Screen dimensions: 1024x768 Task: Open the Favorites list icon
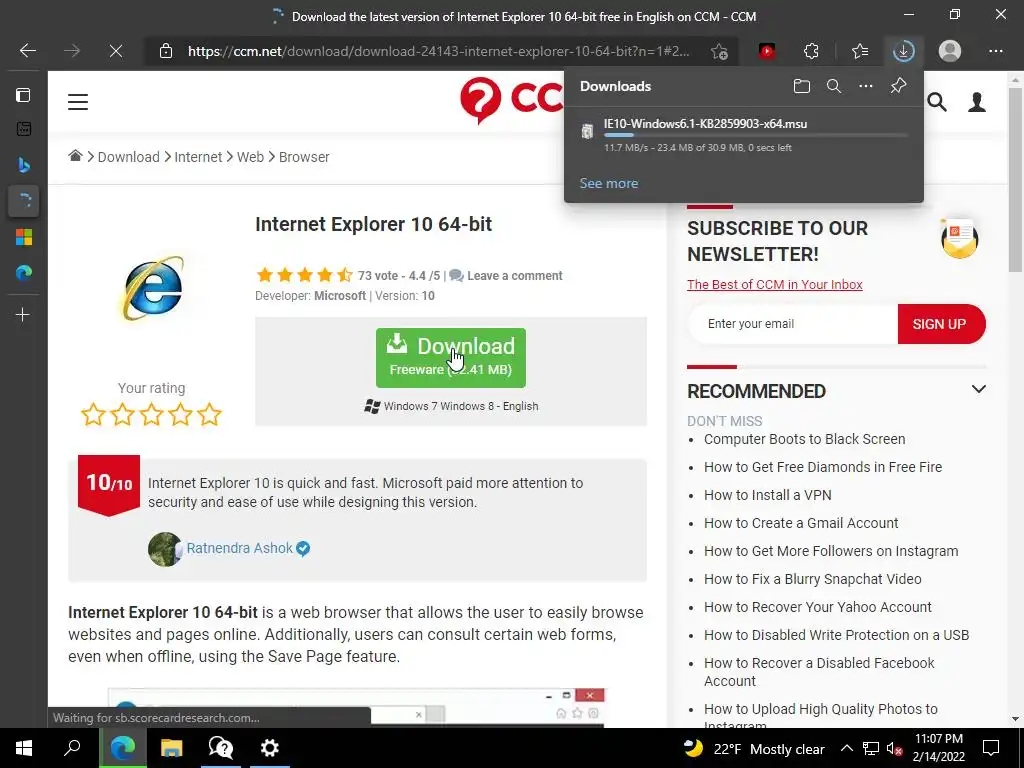[859, 51]
